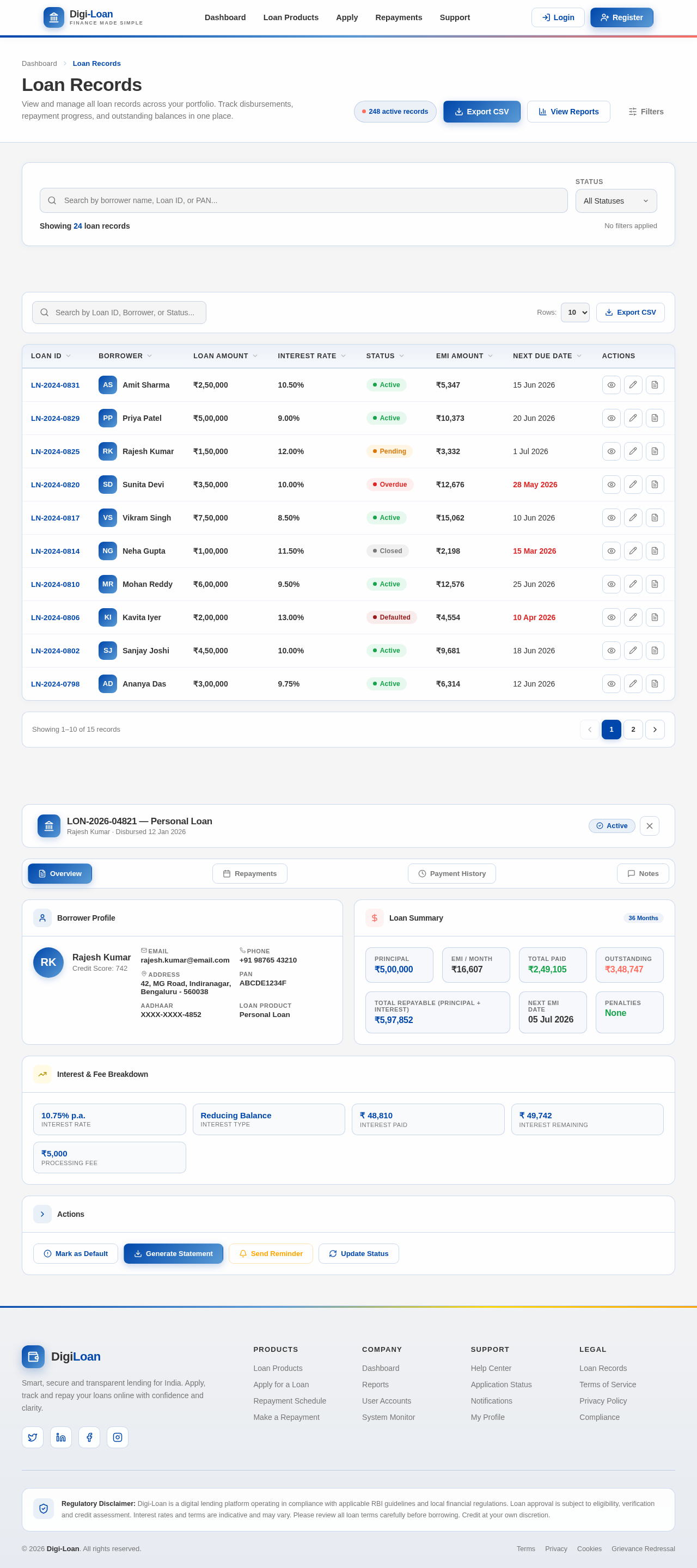Close the LON-2026-04821 loan detail panel

(x=650, y=826)
